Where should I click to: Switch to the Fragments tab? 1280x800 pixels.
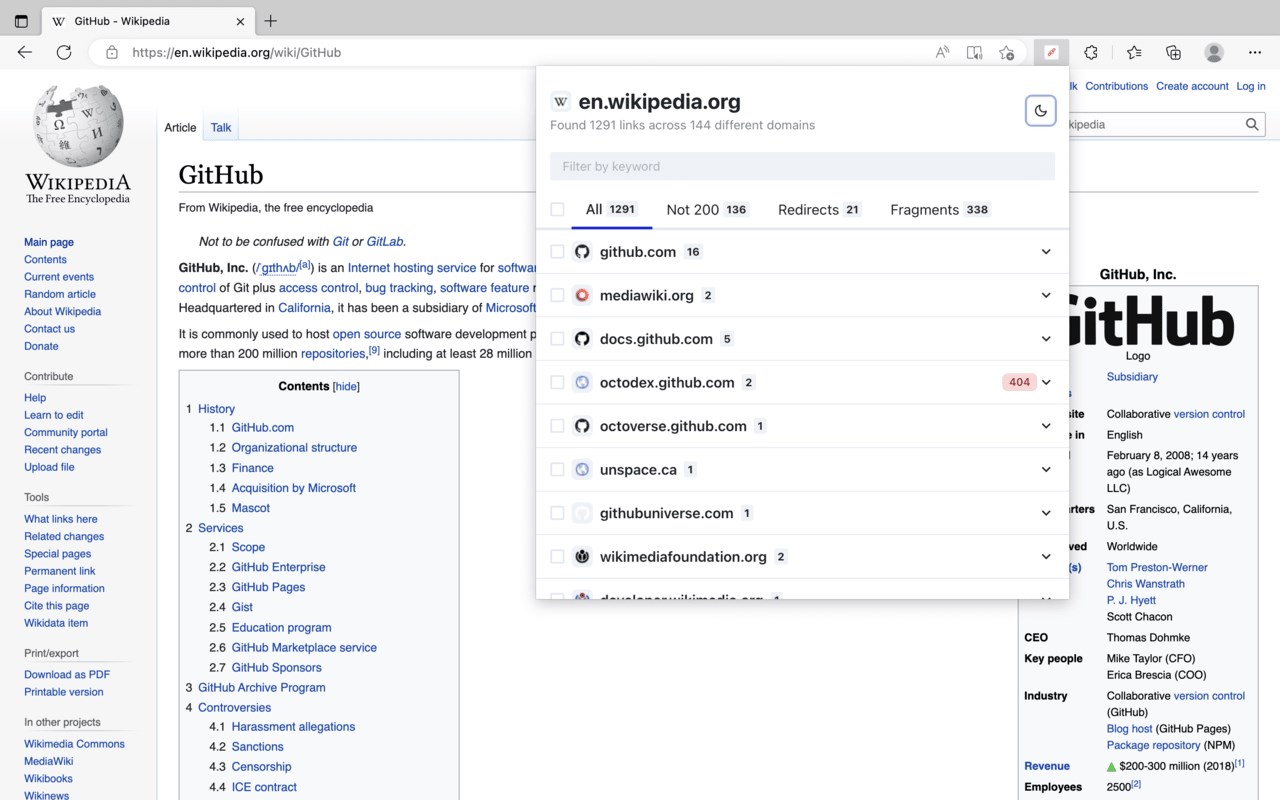click(940, 209)
